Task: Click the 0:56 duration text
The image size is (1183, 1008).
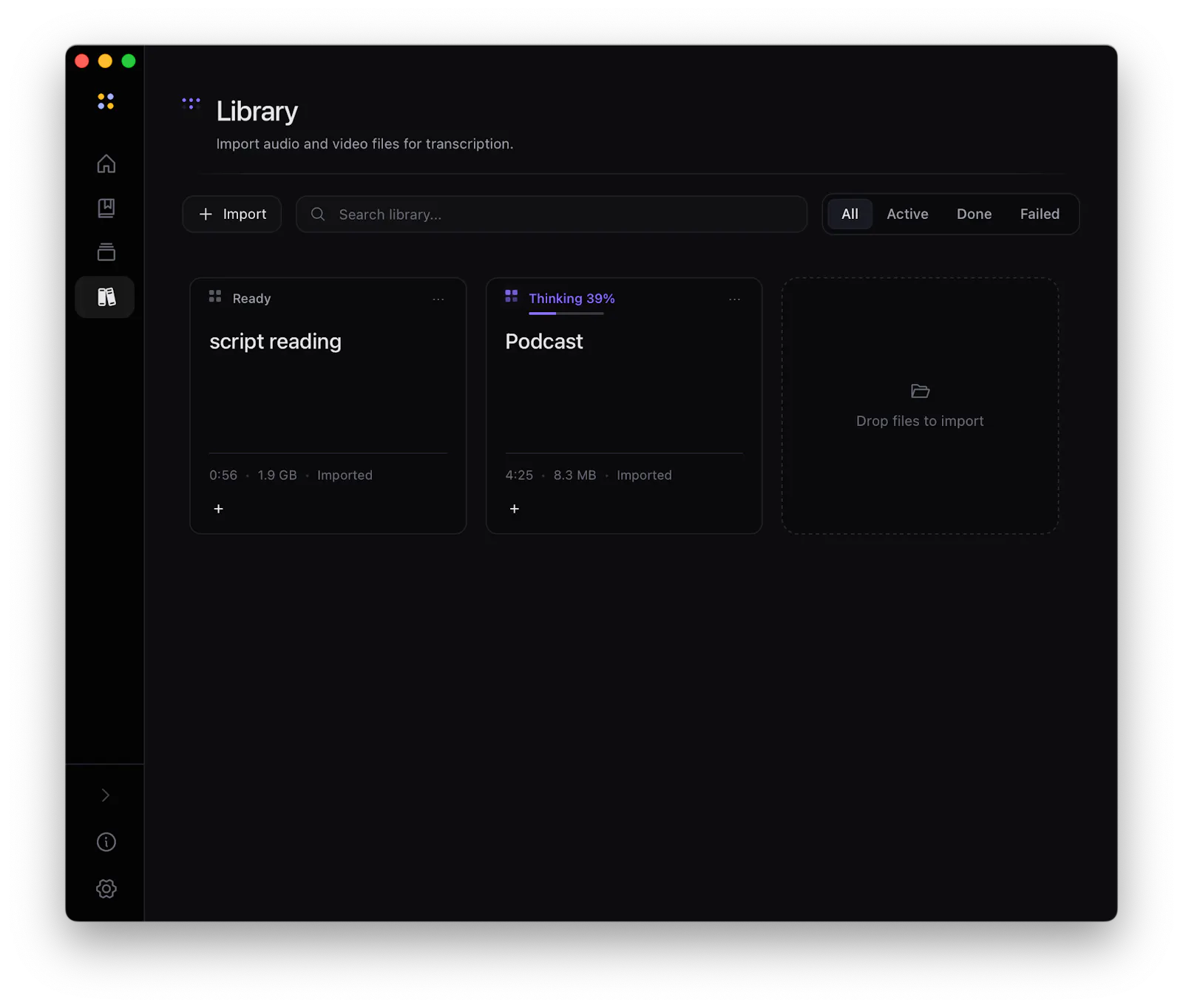Action: (223, 476)
